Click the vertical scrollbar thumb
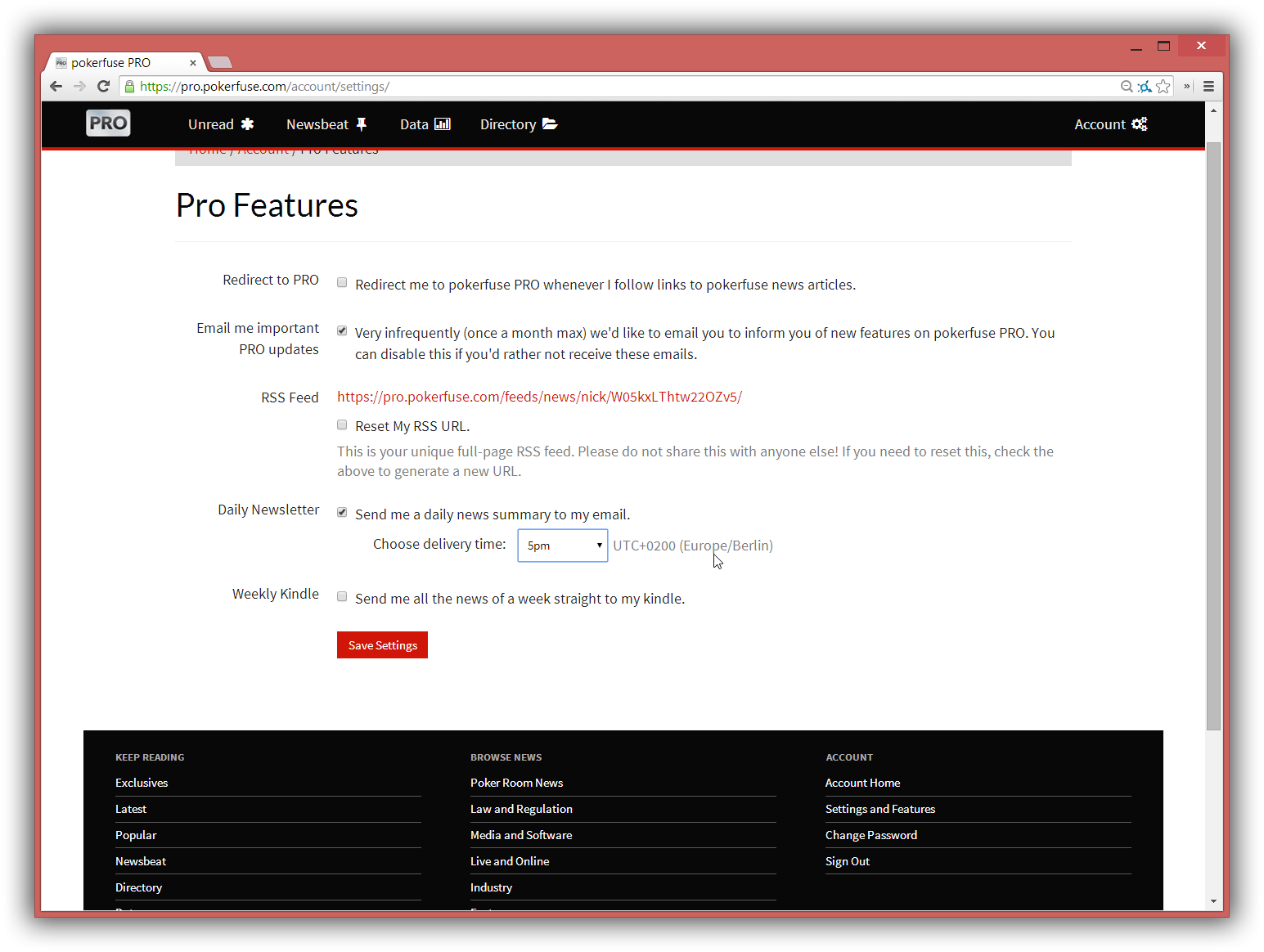The height and width of the screenshot is (952, 1264). tap(1213, 436)
